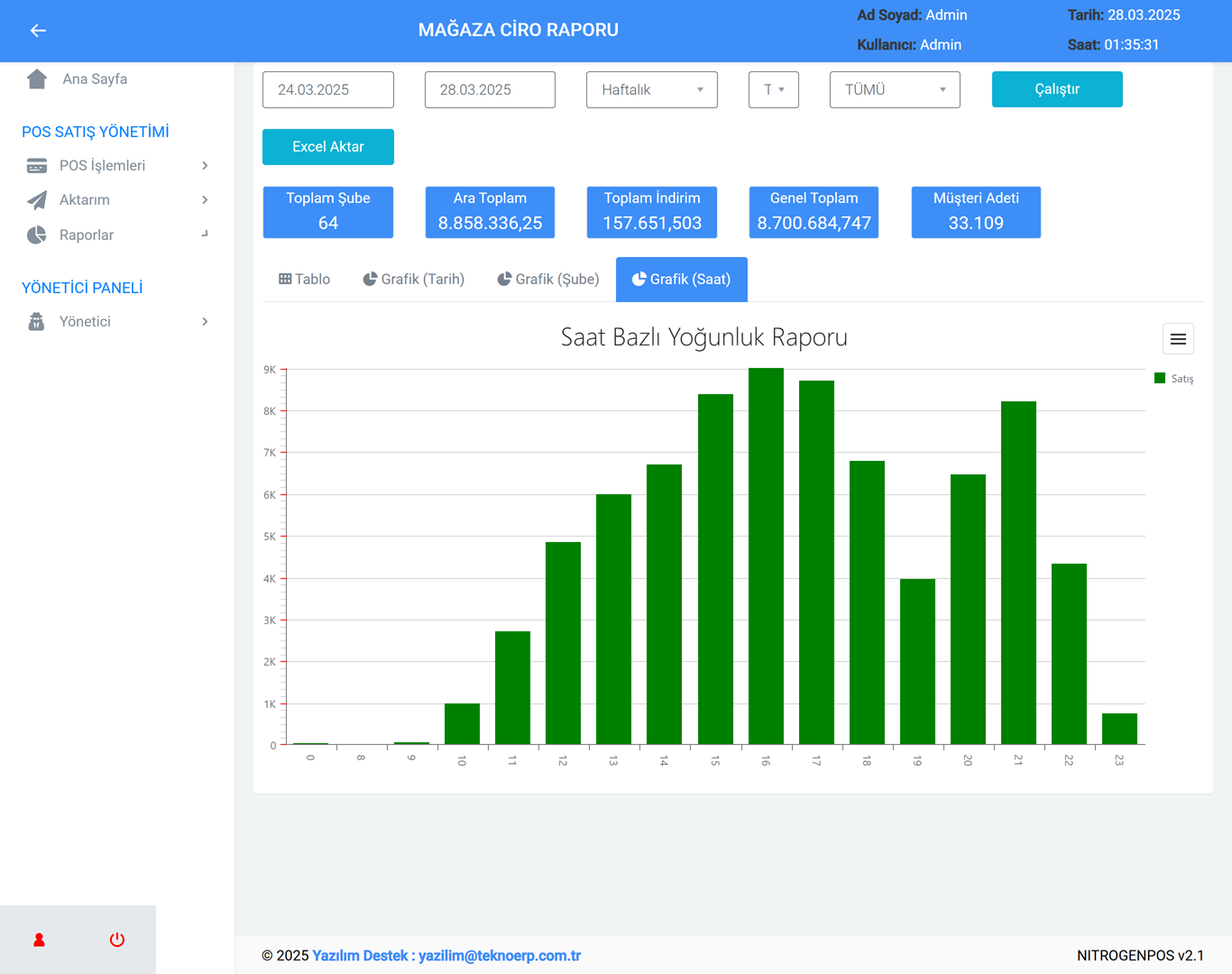Viewport: 1232px width, 974px height.
Task: Click the Toplam Şube summary card
Action: click(x=328, y=212)
